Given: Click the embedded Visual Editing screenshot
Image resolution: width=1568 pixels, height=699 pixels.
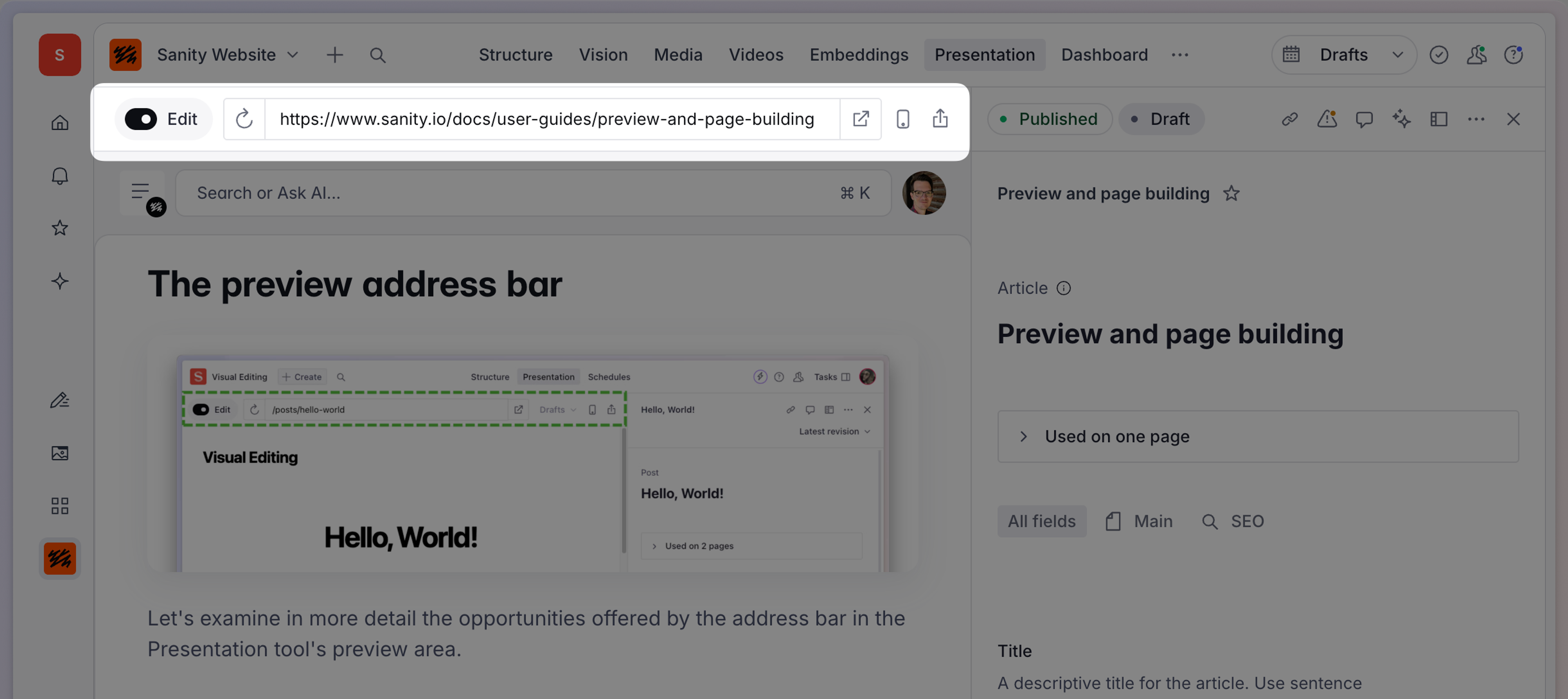Looking at the screenshot, I should coord(532,463).
